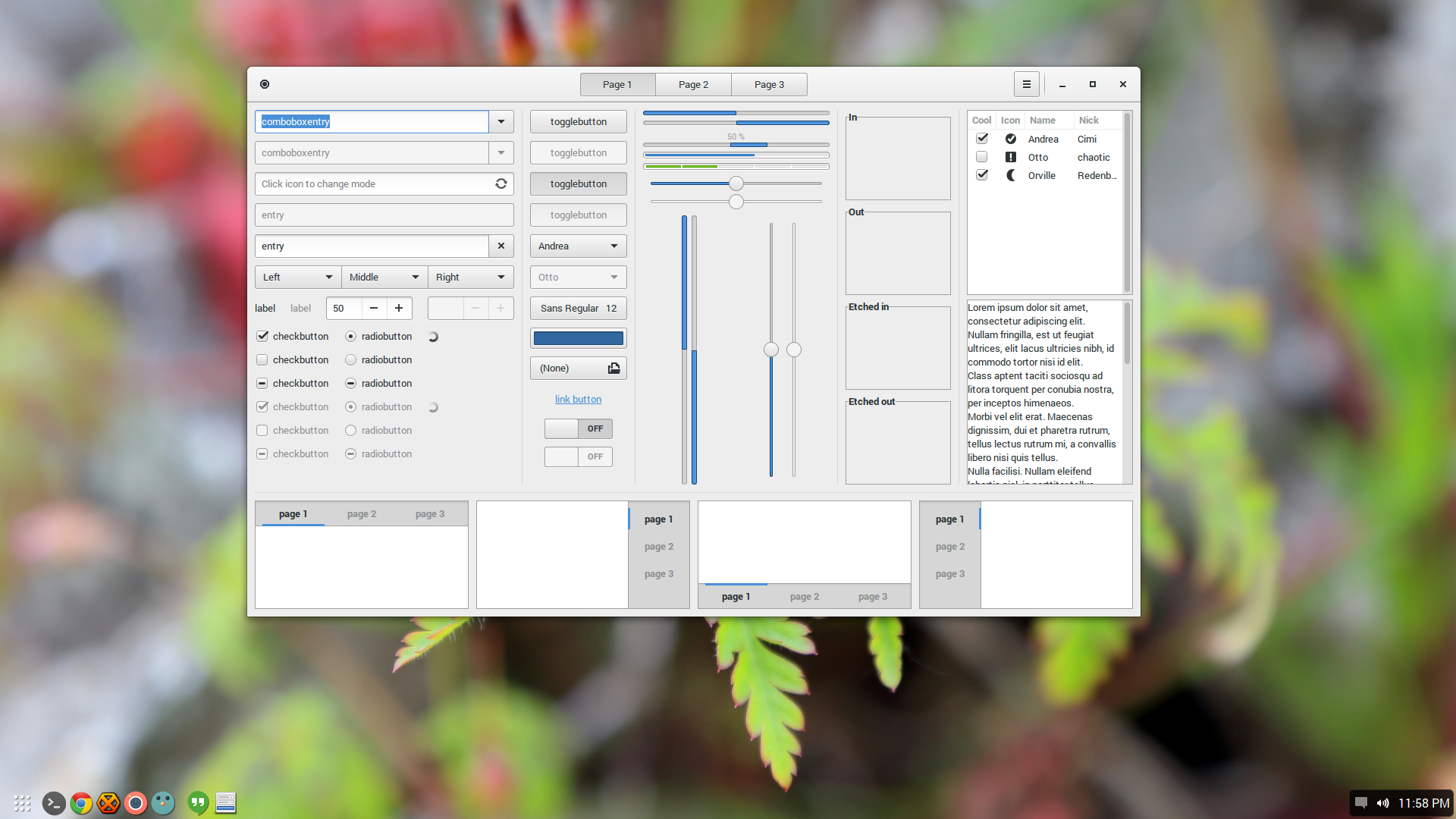
Task: Click the checkmark icon in Andrea's row
Action: 1011,139
